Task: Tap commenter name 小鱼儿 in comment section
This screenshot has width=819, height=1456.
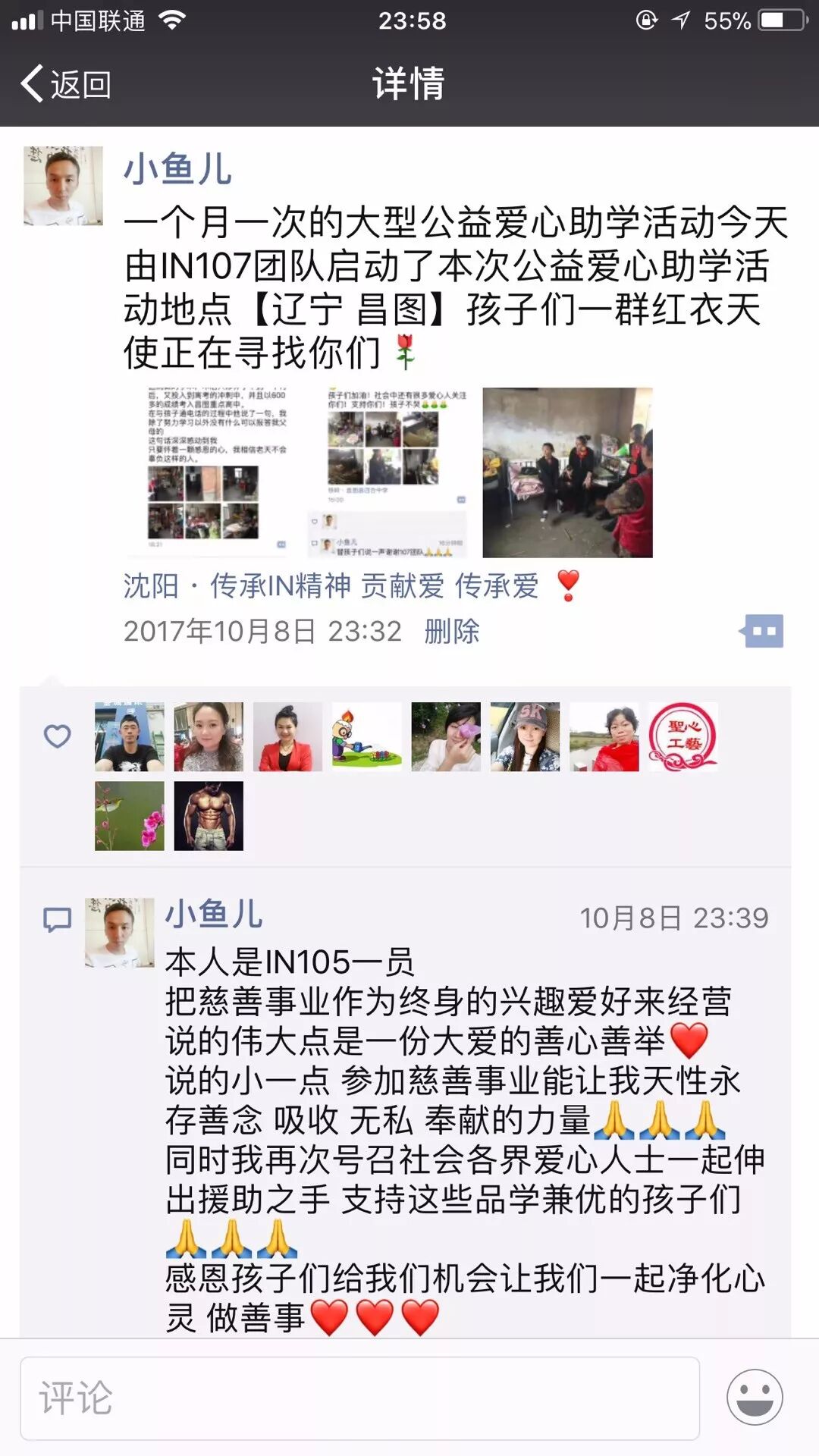Action: click(214, 914)
